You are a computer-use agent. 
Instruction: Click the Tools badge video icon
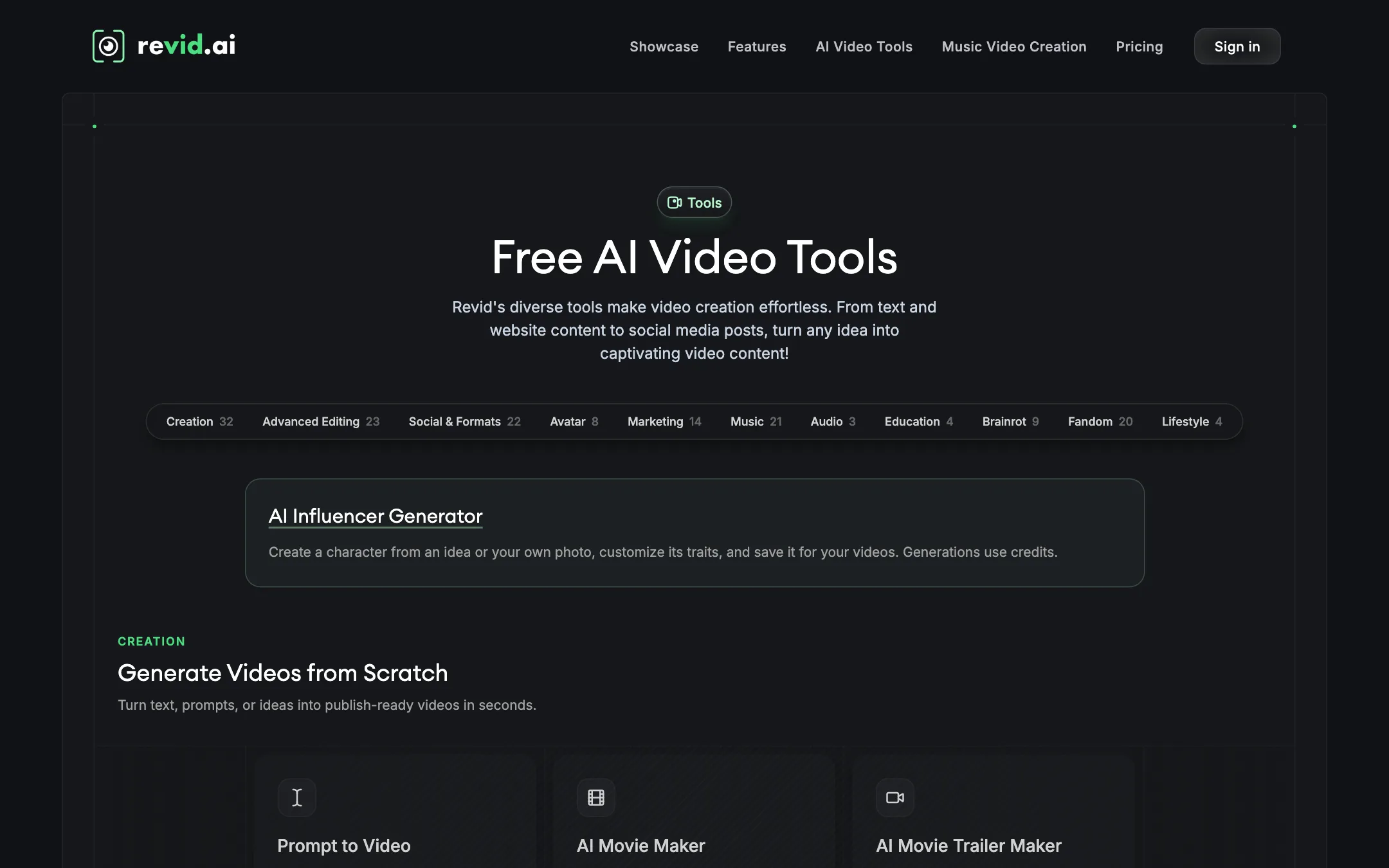point(675,203)
